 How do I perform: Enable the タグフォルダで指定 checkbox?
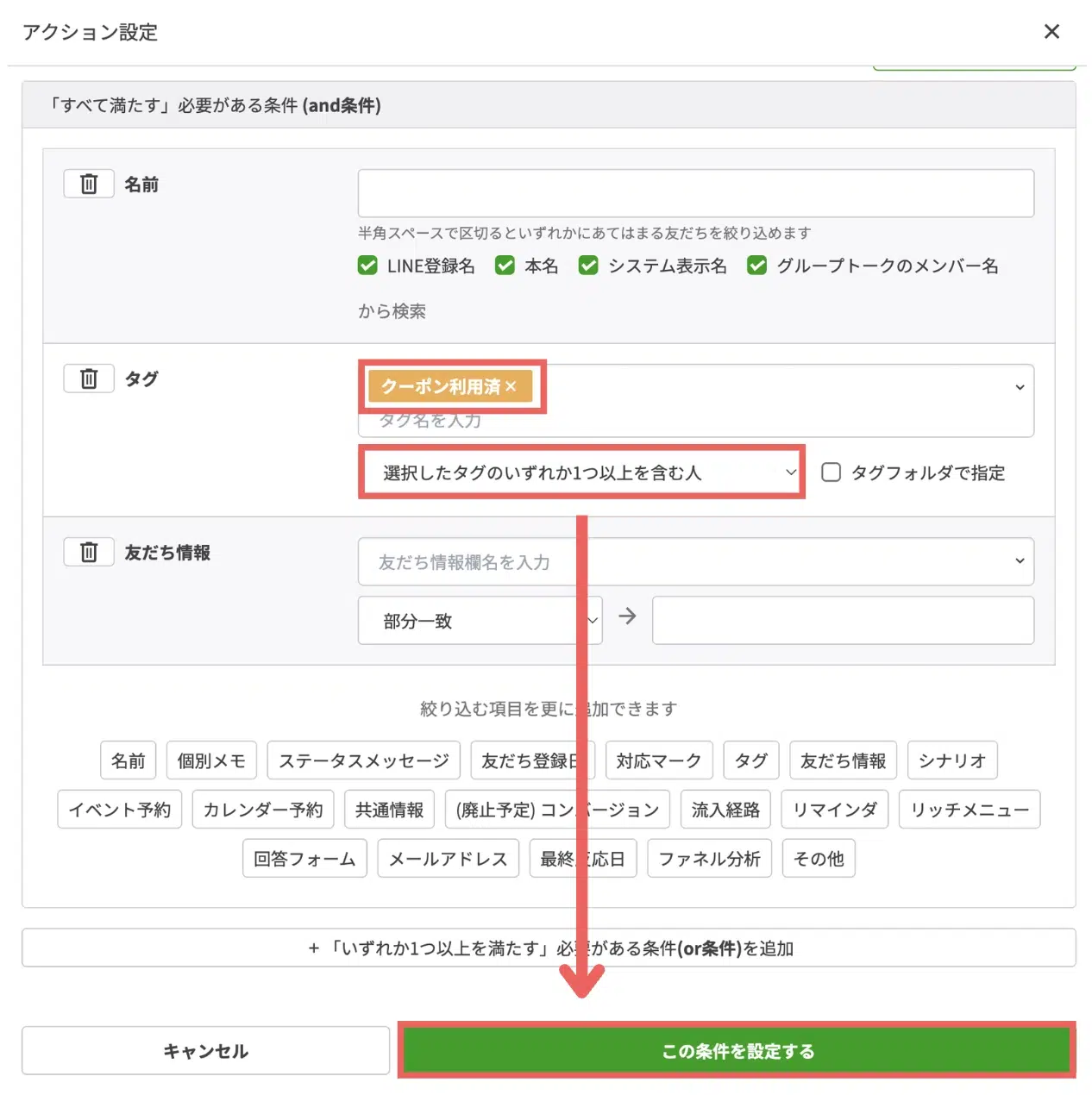point(831,472)
